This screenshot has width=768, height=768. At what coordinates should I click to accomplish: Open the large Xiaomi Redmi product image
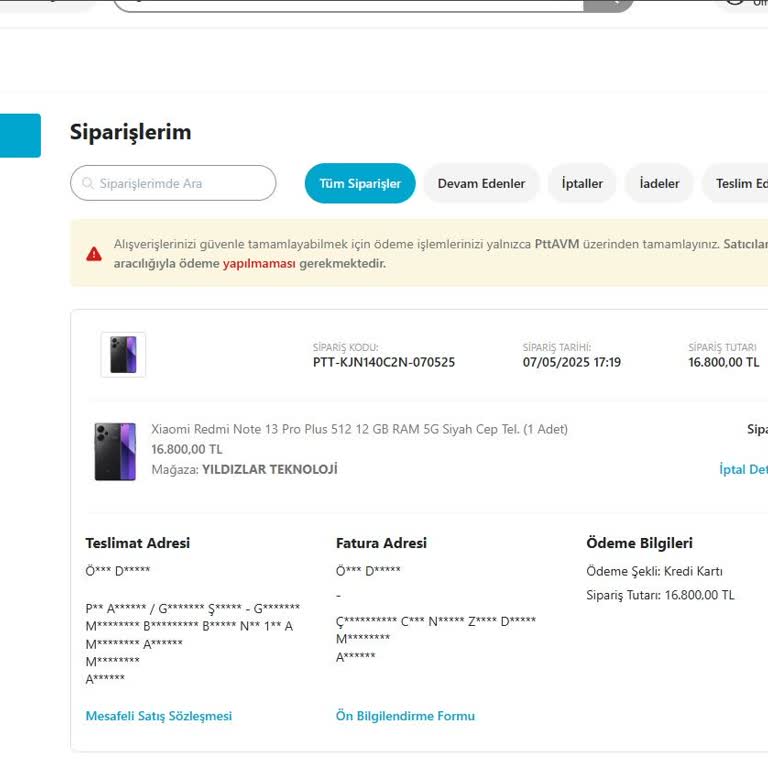point(115,452)
